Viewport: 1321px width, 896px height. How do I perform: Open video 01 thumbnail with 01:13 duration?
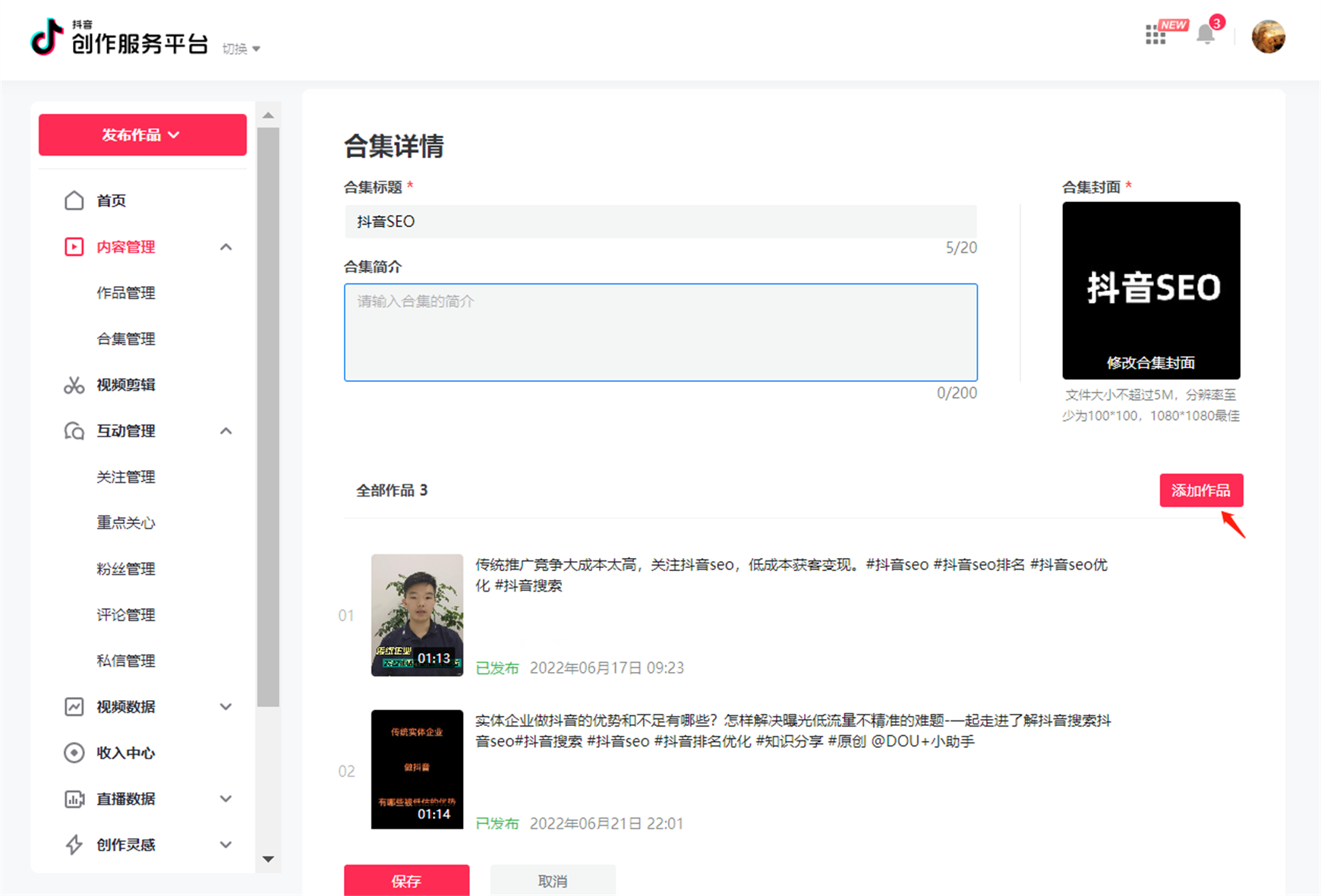417,615
